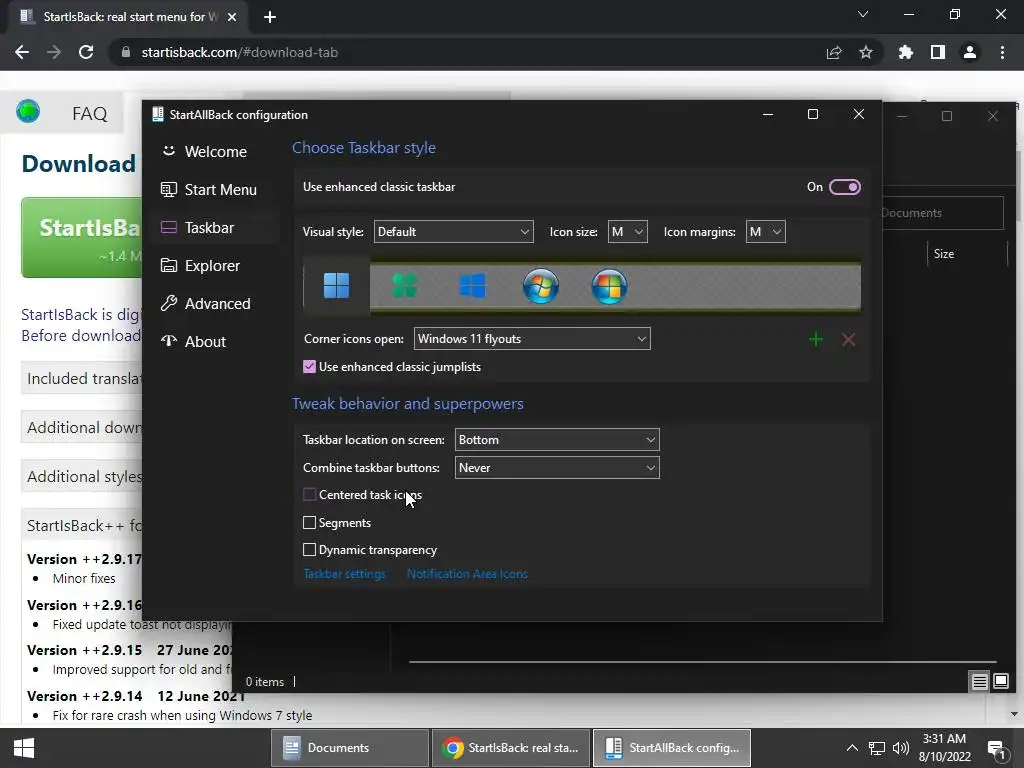Switch to Chrome StartIsBack taskbar button
Image resolution: width=1024 pixels, height=768 pixels.
[511, 748]
